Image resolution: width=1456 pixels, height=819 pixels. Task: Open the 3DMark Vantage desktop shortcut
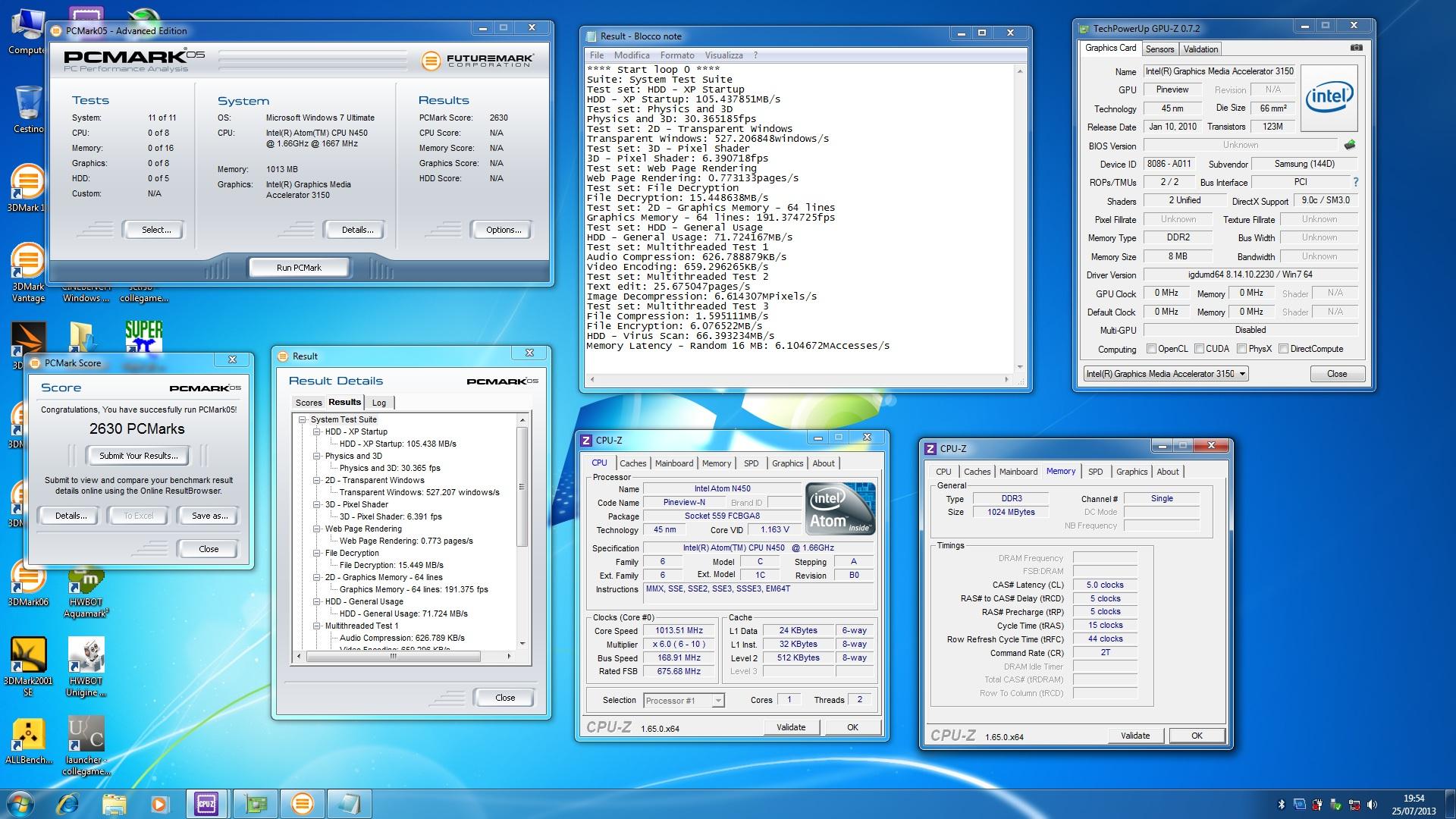click(x=28, y=273)
